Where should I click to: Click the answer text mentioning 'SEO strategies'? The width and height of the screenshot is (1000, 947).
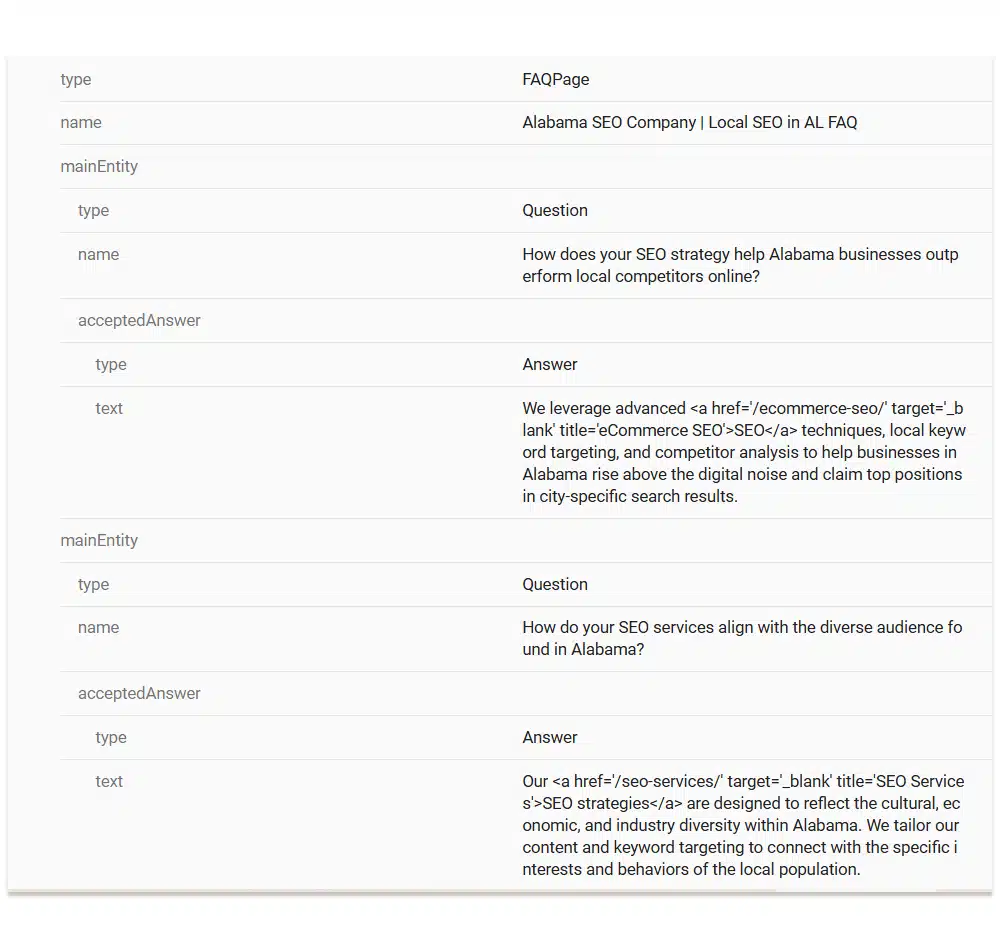pyautogui.click(x=743, y=825)
